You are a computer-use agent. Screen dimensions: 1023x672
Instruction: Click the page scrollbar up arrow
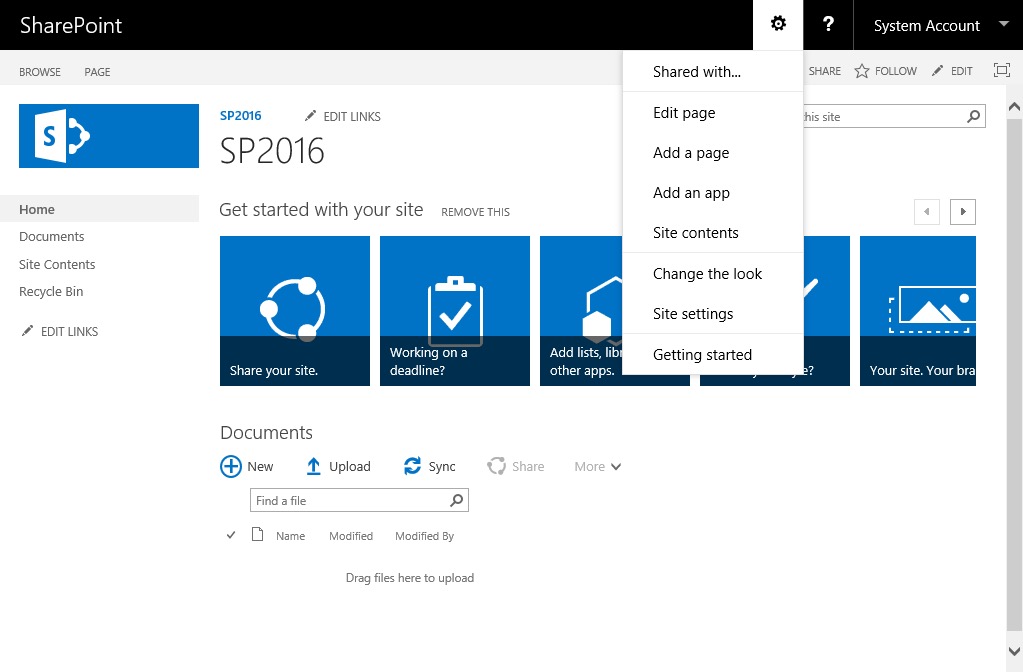point(1015,106)
